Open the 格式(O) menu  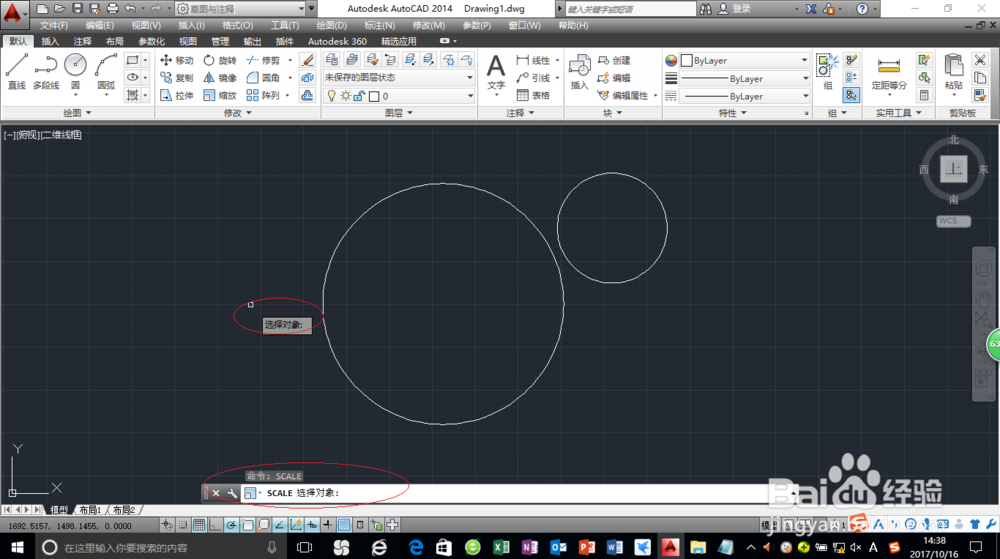(237, 25)
